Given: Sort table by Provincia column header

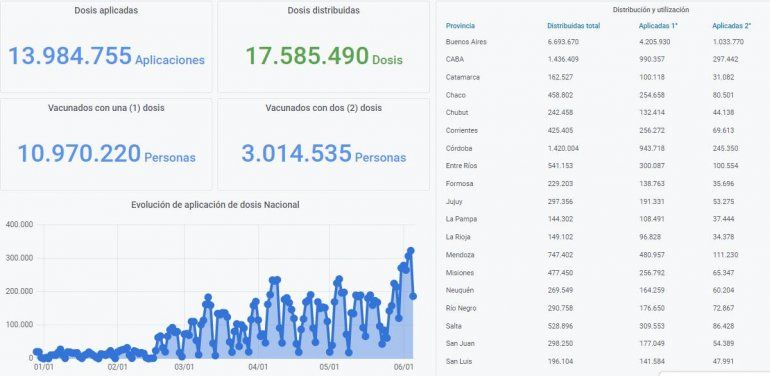Looking at the screenshot, I should click(460, 26).
